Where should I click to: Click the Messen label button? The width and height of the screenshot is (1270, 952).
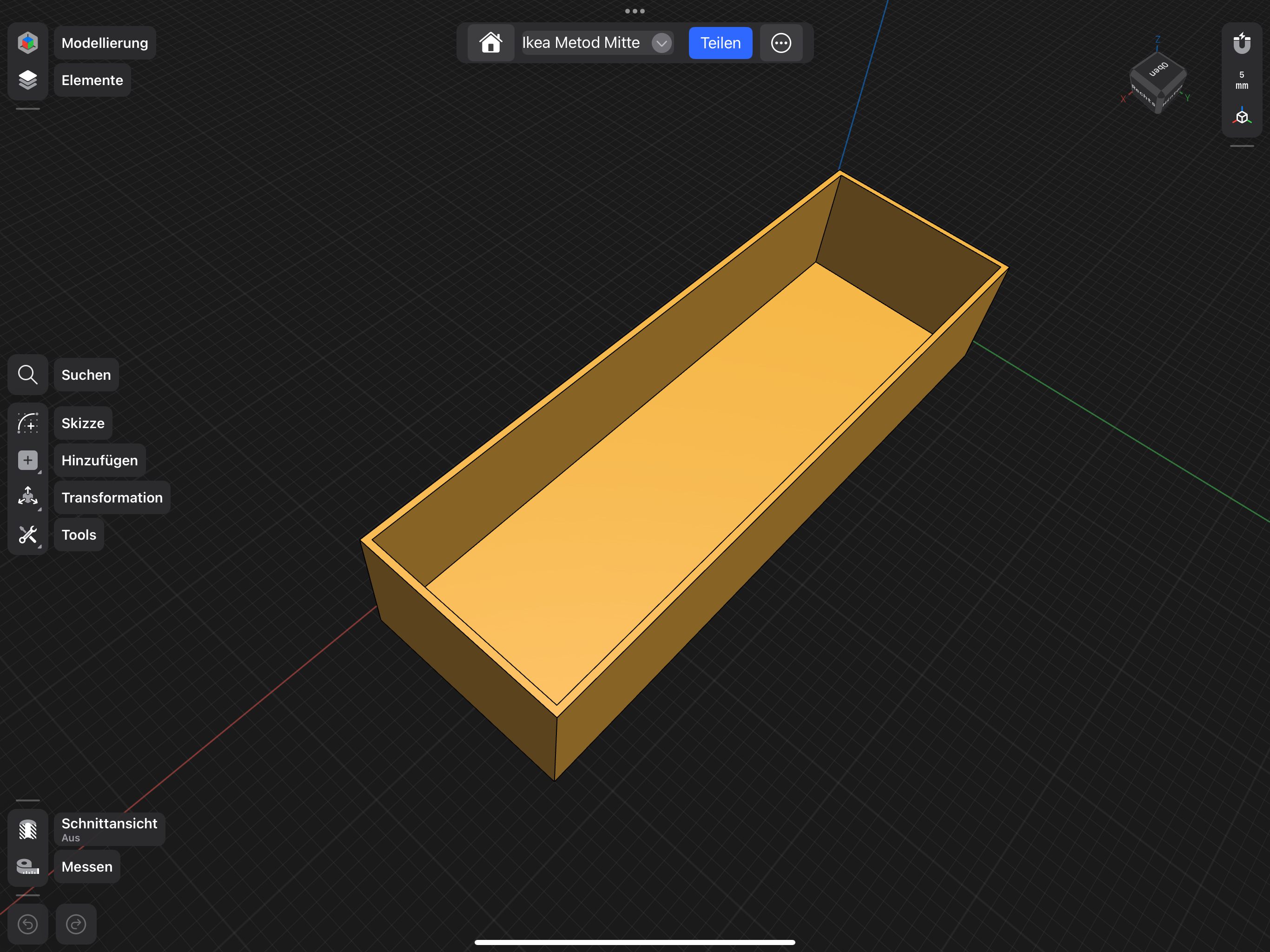86,866
